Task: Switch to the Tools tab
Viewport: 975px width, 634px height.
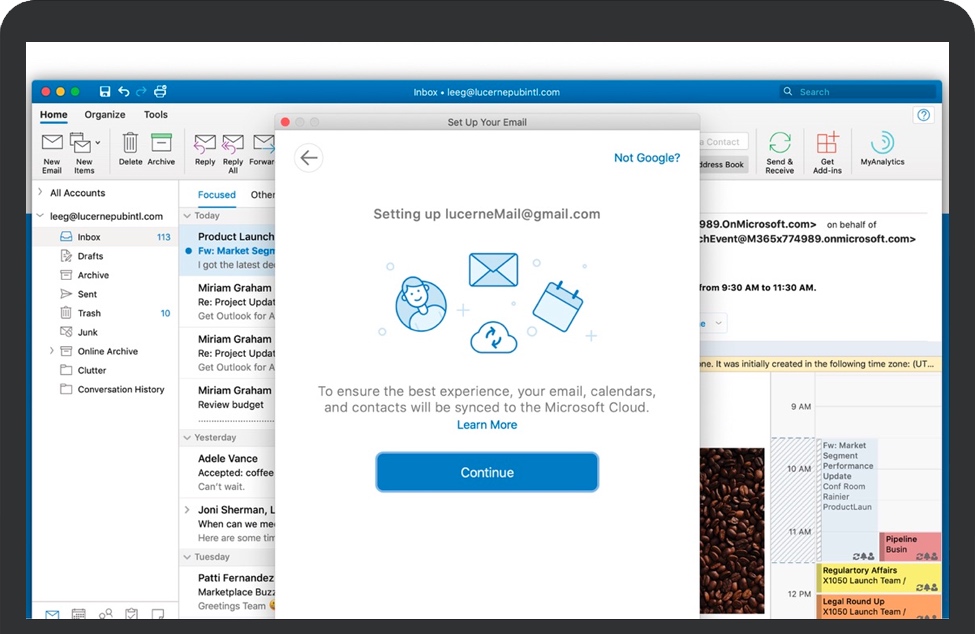Action: [155, 114]
